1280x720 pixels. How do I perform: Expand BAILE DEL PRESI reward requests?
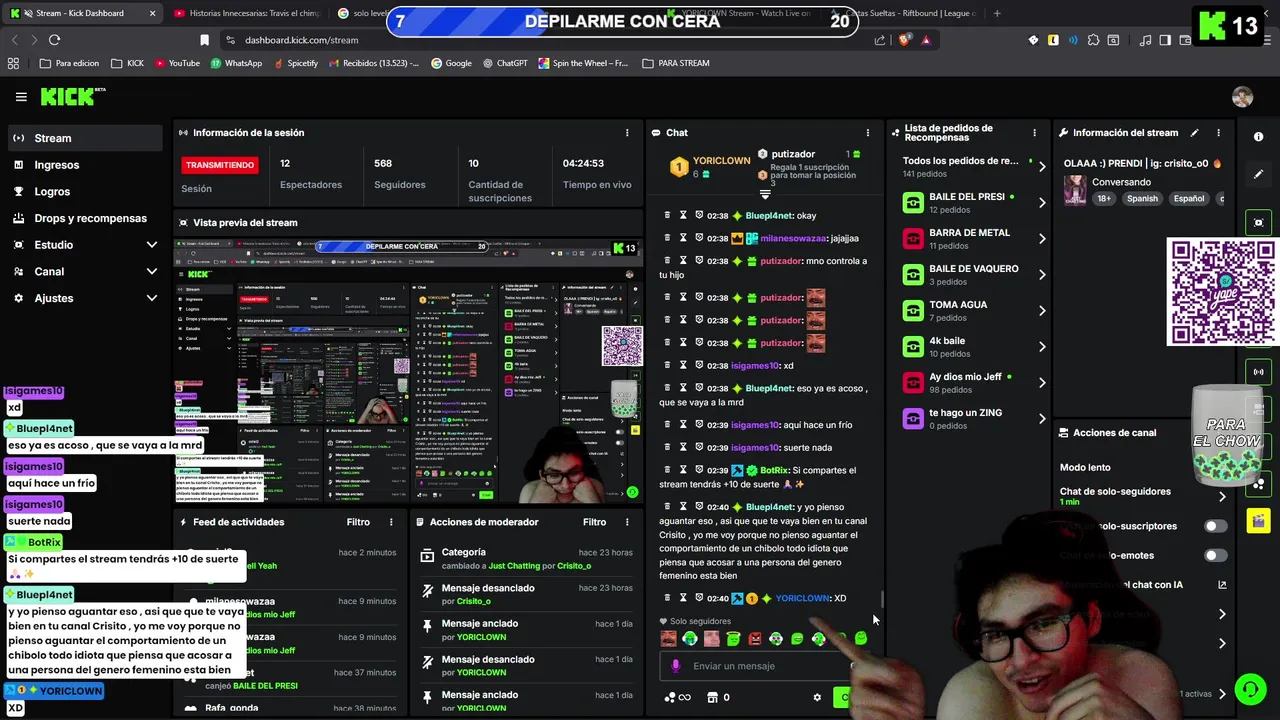coord(1041,203)
